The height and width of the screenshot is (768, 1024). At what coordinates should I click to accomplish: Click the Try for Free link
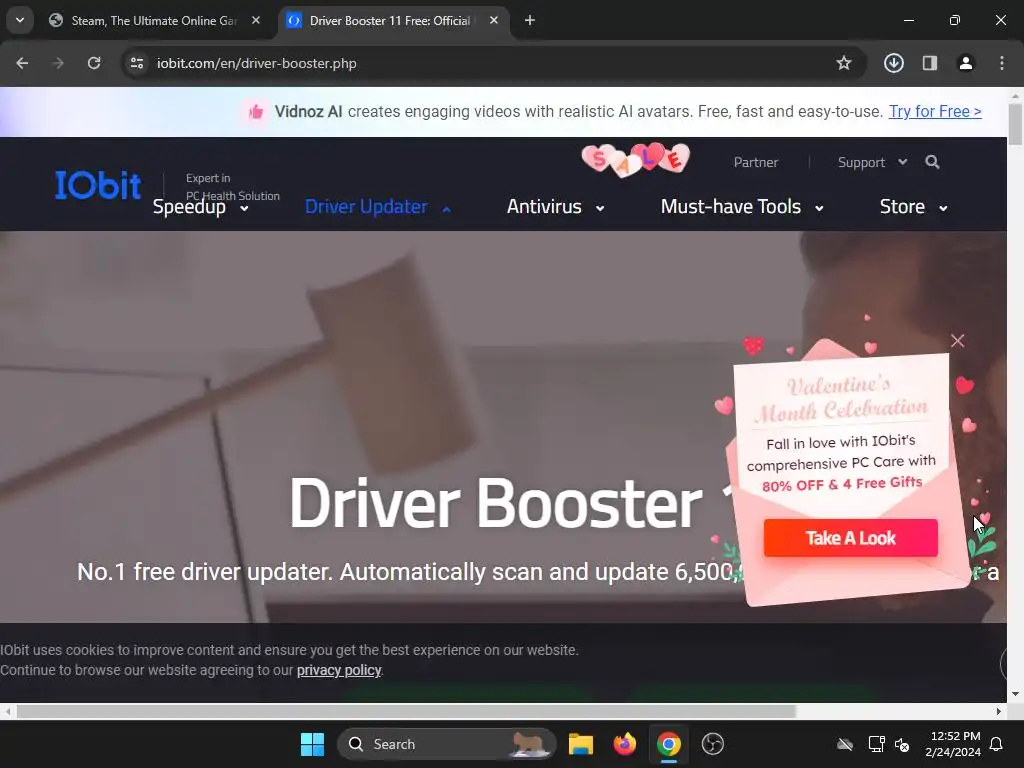click(x=935, y=112)
